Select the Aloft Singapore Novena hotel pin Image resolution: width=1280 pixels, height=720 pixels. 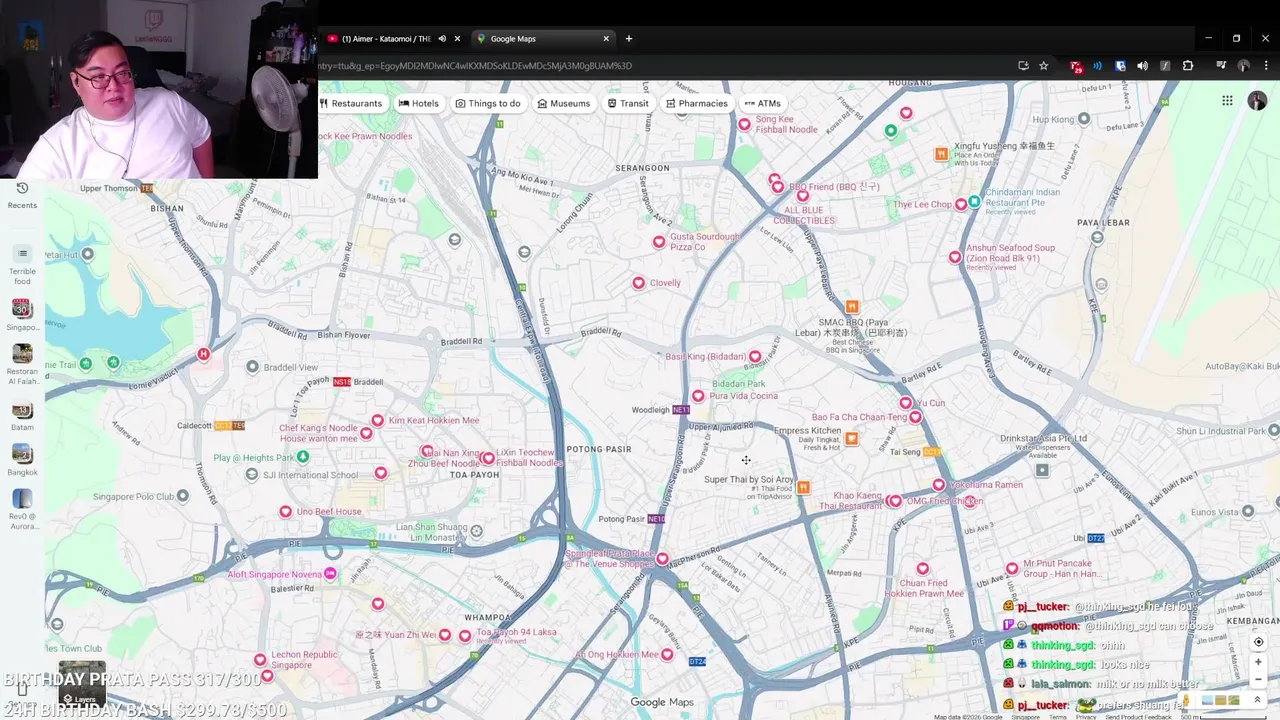330,574
